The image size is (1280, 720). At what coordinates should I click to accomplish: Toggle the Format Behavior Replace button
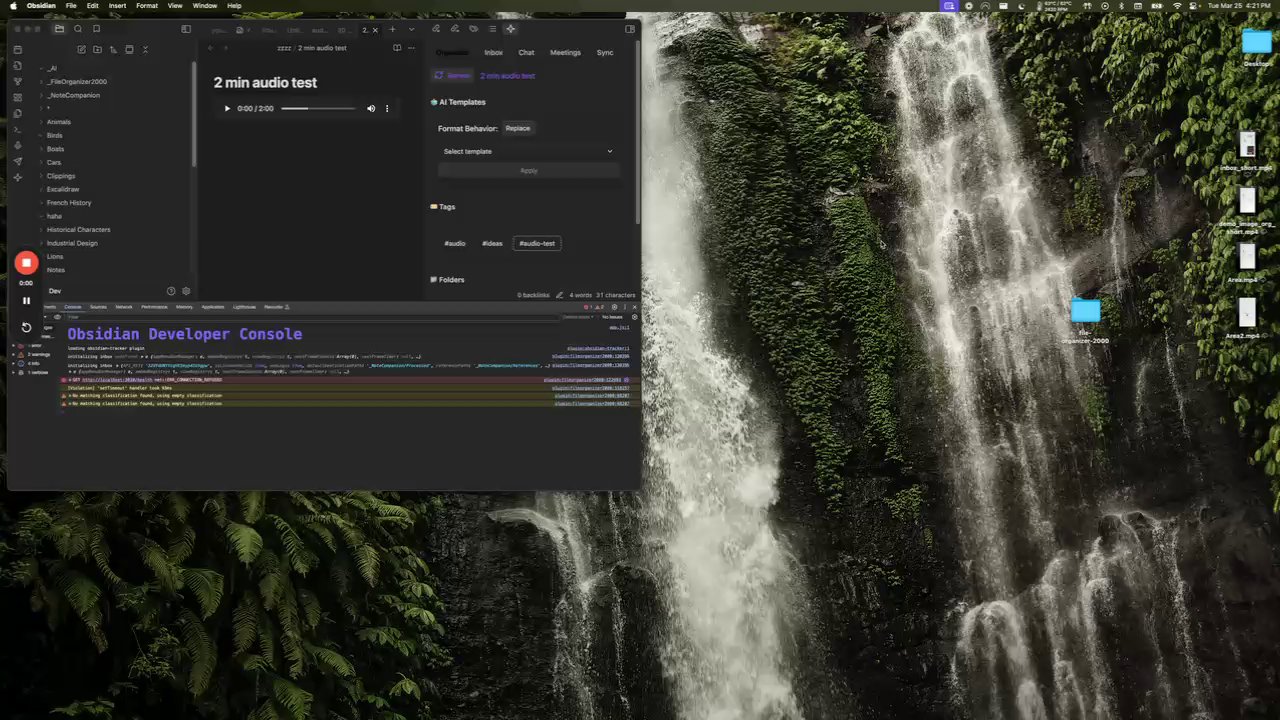(x=518, y=128)
